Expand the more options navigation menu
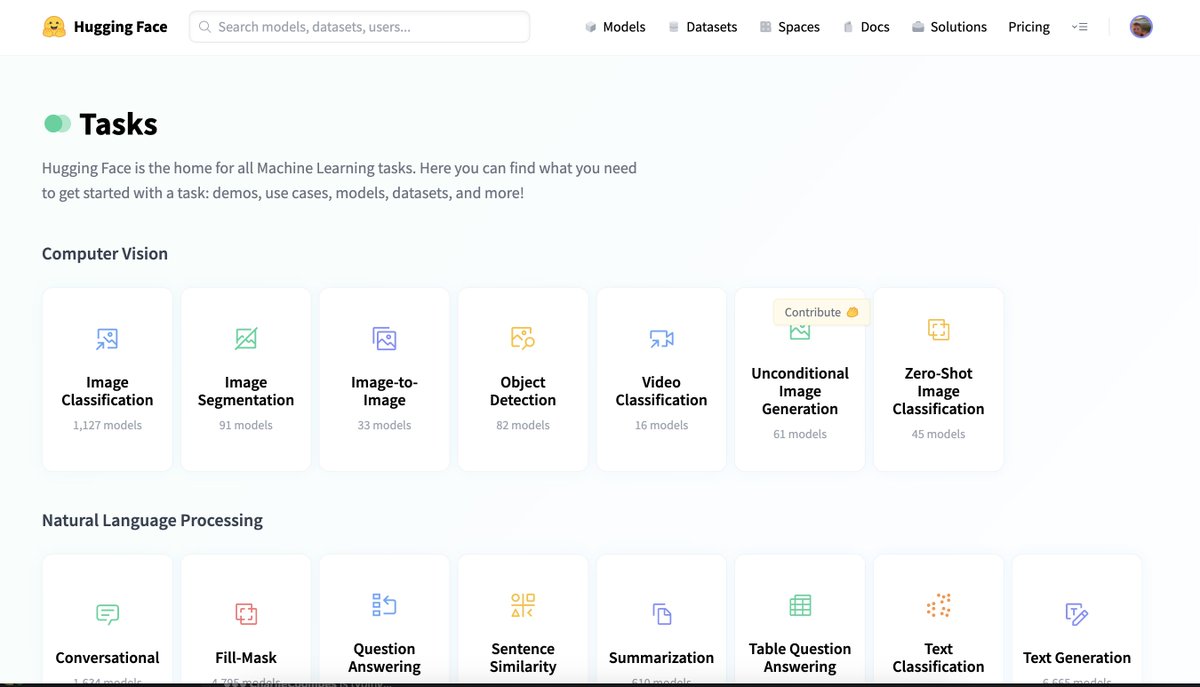Viewport: 1200px width, 687px height. (1079, 27)
